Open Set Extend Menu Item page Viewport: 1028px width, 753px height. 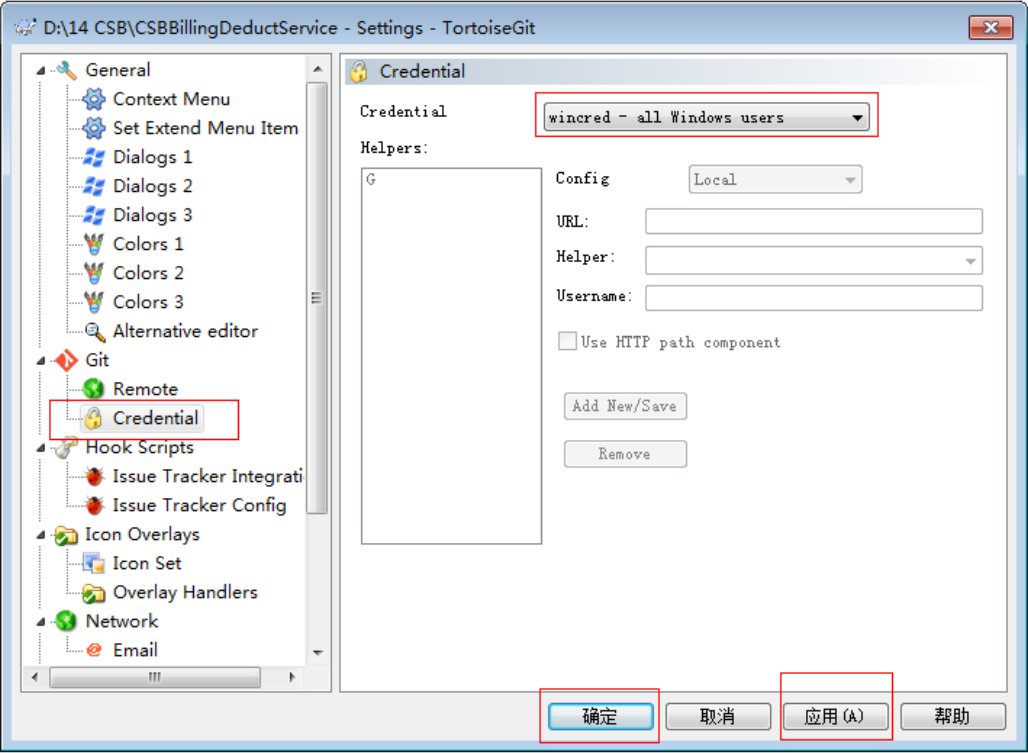pos(205,128)
